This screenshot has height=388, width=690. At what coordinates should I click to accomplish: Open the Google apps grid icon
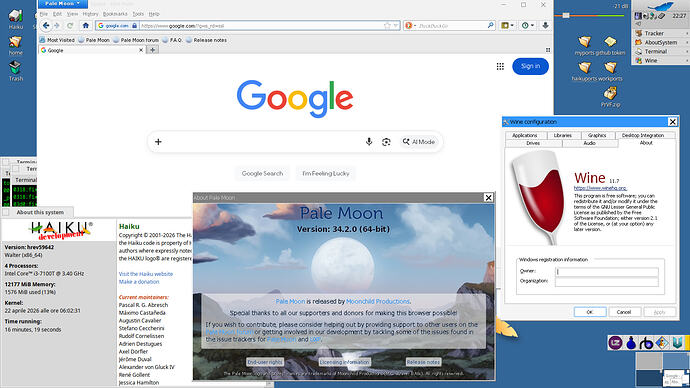500,66
